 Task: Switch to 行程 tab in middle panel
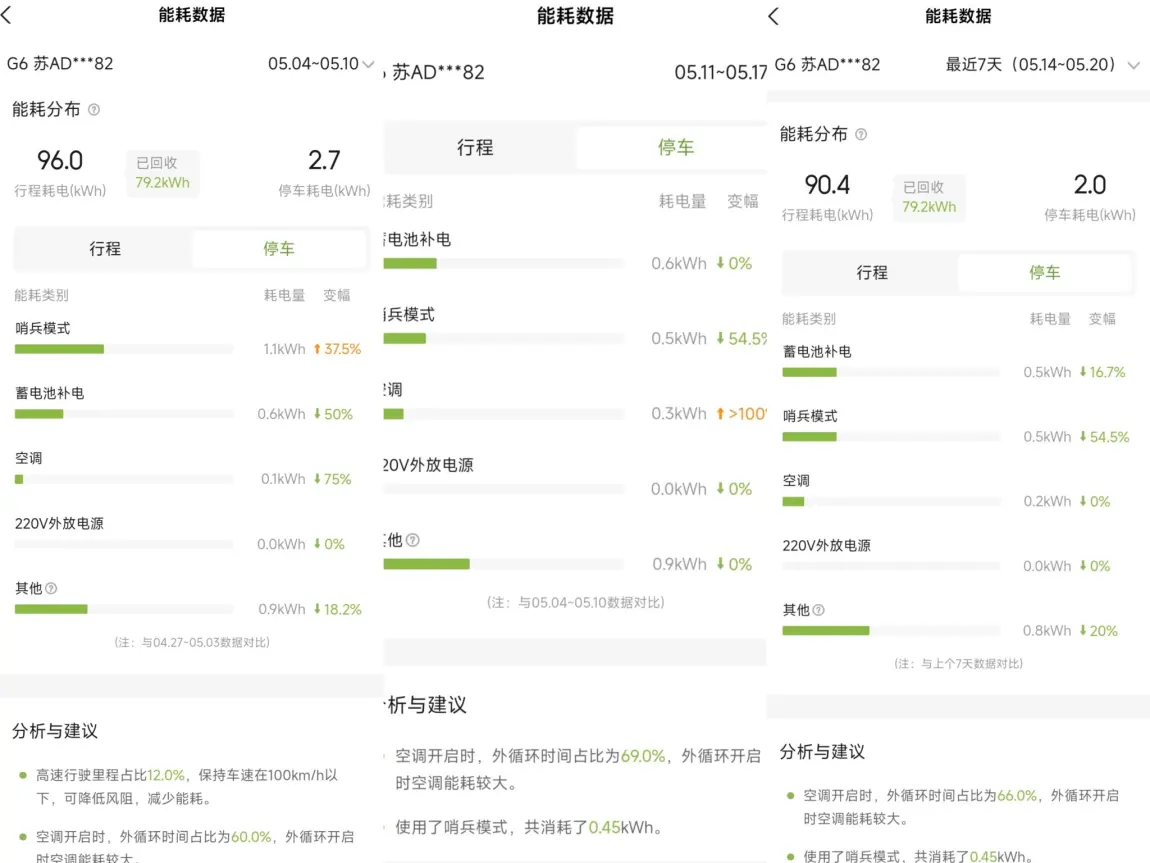pyautogui.click(x=475, y=148)
